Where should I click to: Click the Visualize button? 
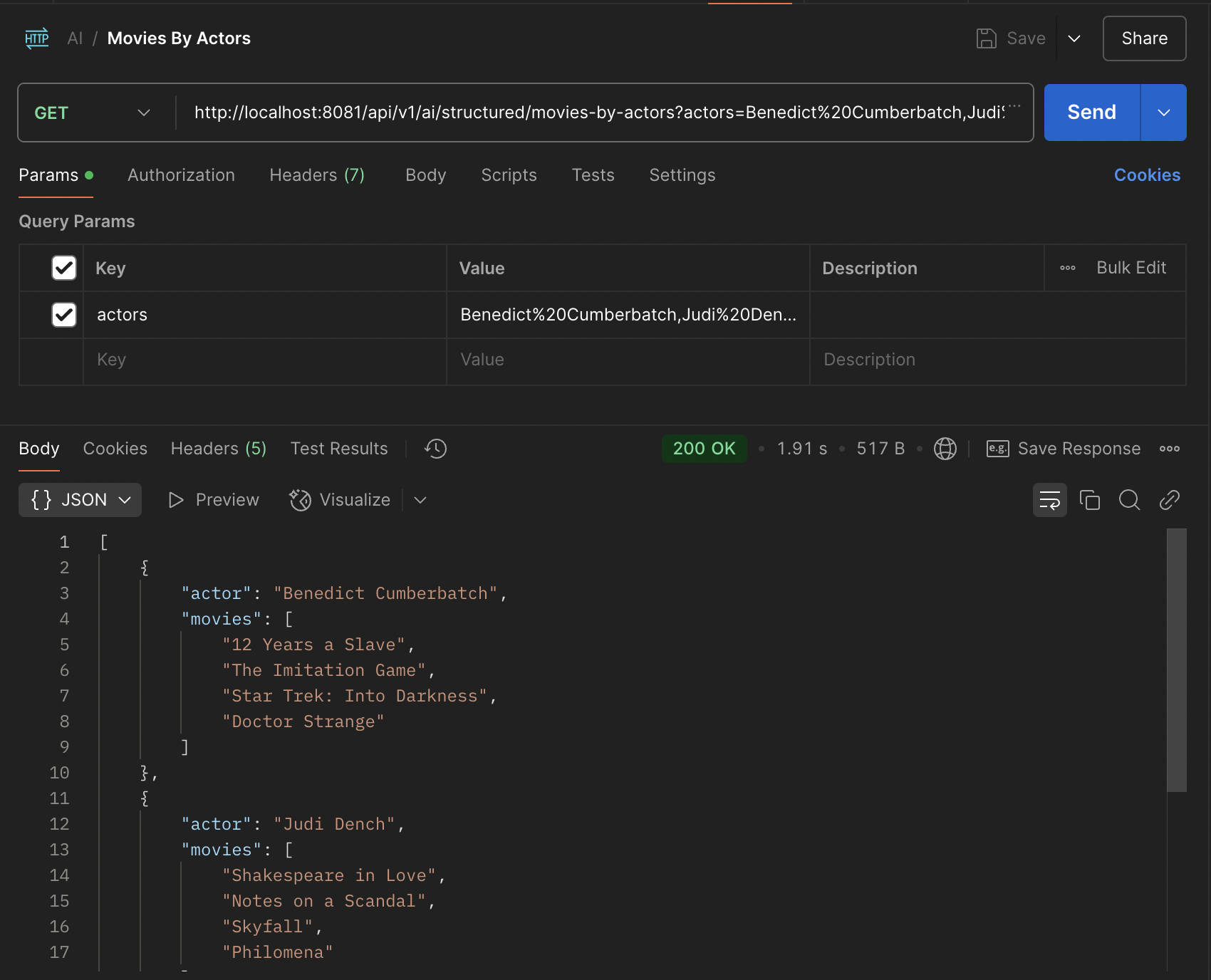pyautogui.click(x=340, y=500)
